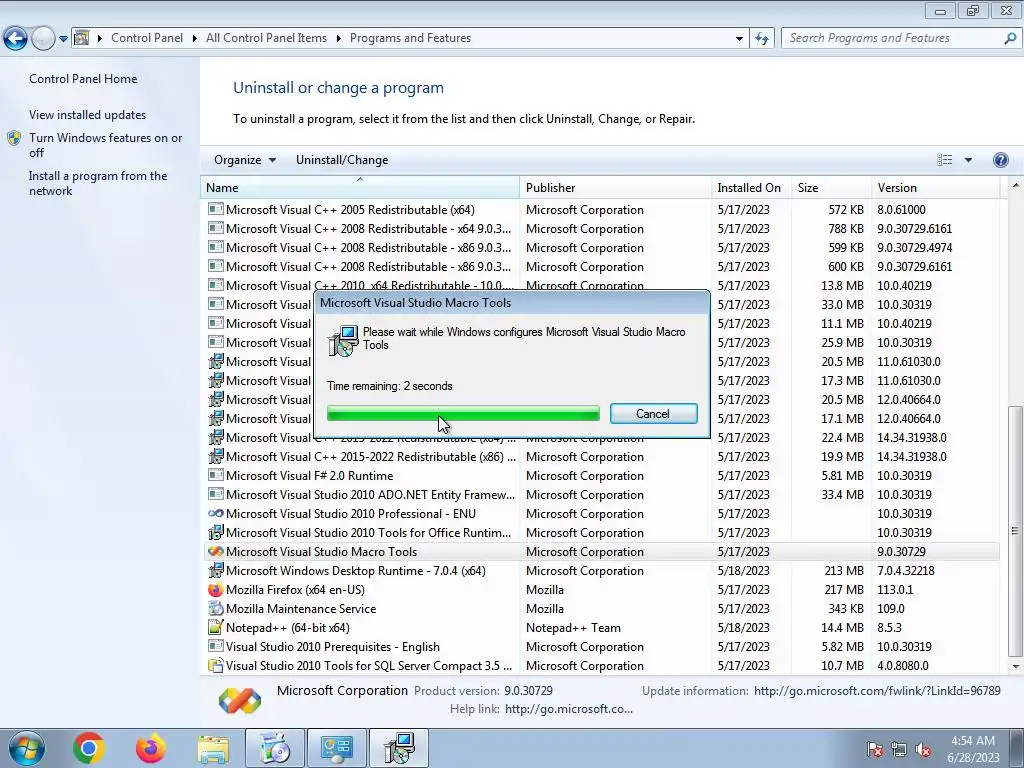The height and width of the screenshot is (768, 1024).
Task: Click the search magnifier icon
Action: (1010, 39)
